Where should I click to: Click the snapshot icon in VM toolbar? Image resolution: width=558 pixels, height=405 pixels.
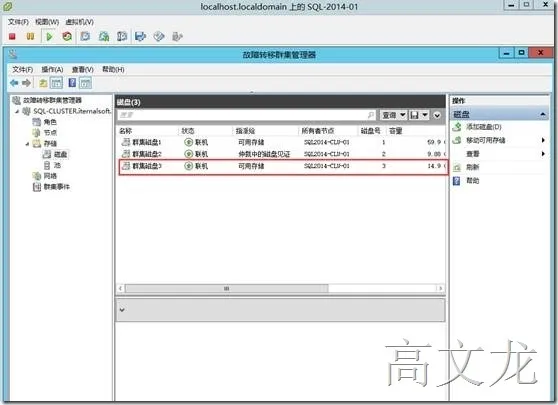85,36
